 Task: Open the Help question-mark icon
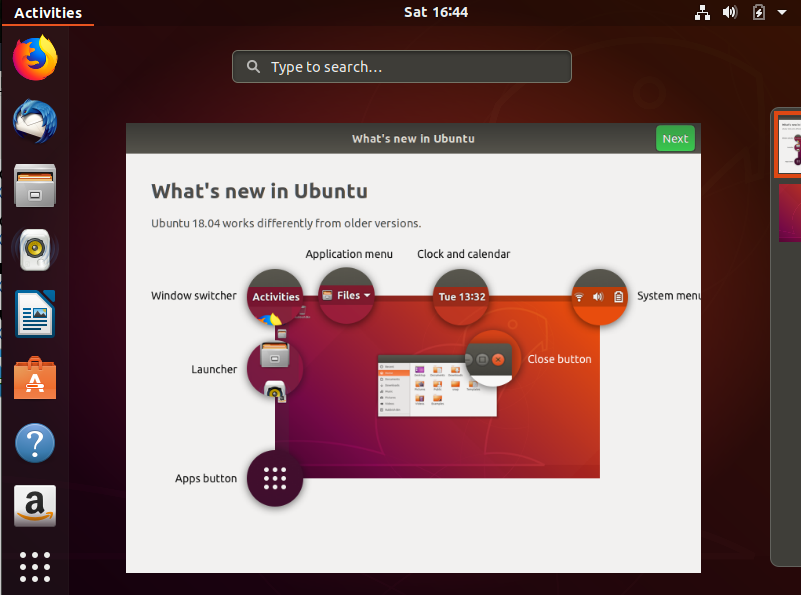pos(35,443)
